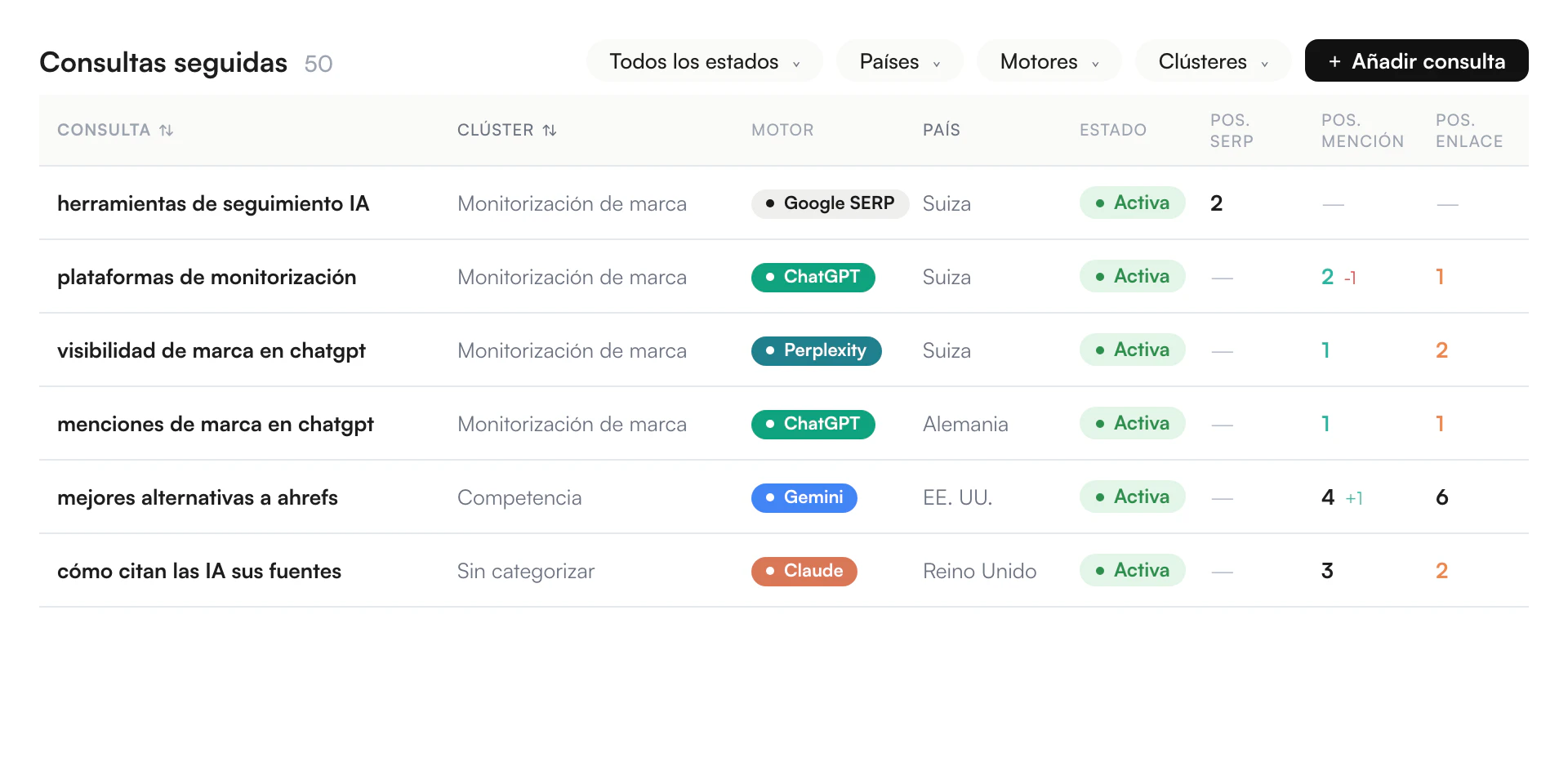The height and width of the screenshot is (784, 1568).
Task: Click Activa status of herramientas de seguimiento IA
Action: [x=1132, y=203]
